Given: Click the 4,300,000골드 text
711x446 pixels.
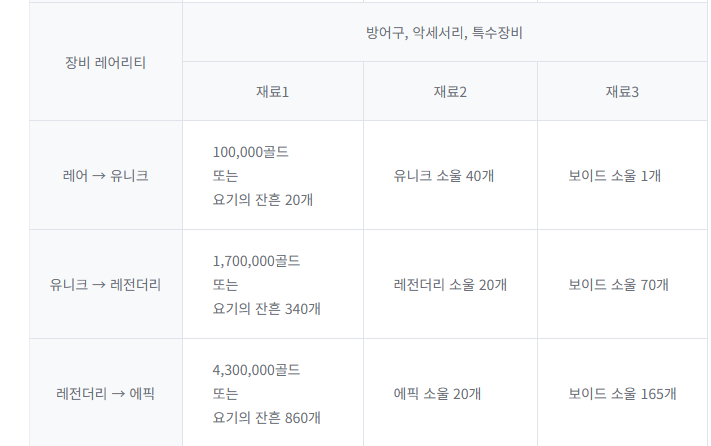Looking at the screenshot, I should [x=256, y=370].
